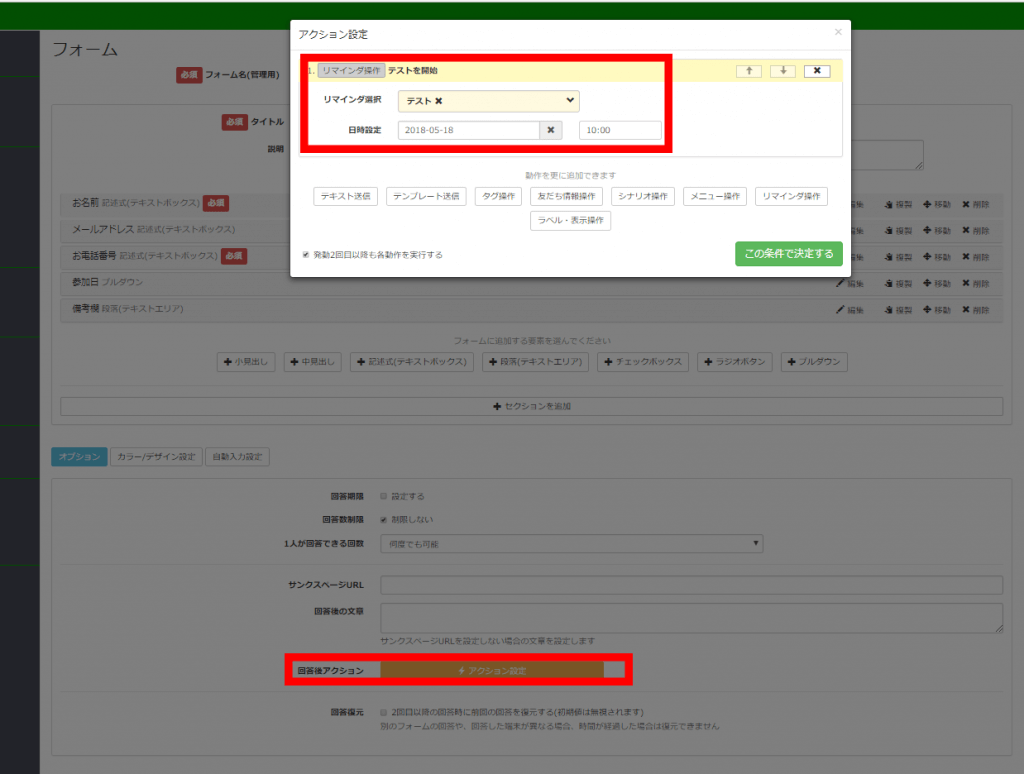Open the リマインダ選択 dropdown
The width and height of the screenshot is (1024, 774).
(488, 101)
